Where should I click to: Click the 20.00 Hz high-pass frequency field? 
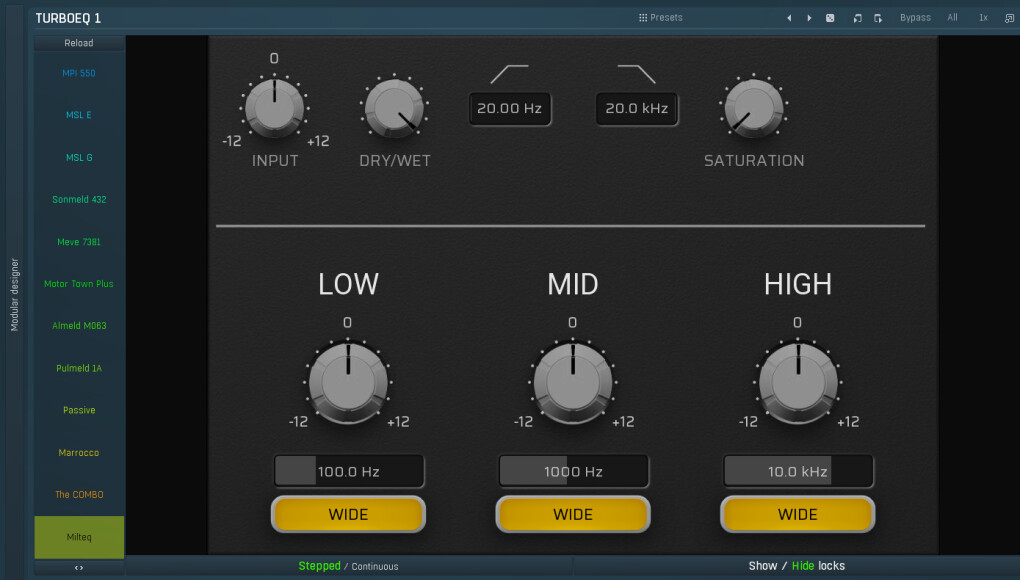[x=509, y=109]
